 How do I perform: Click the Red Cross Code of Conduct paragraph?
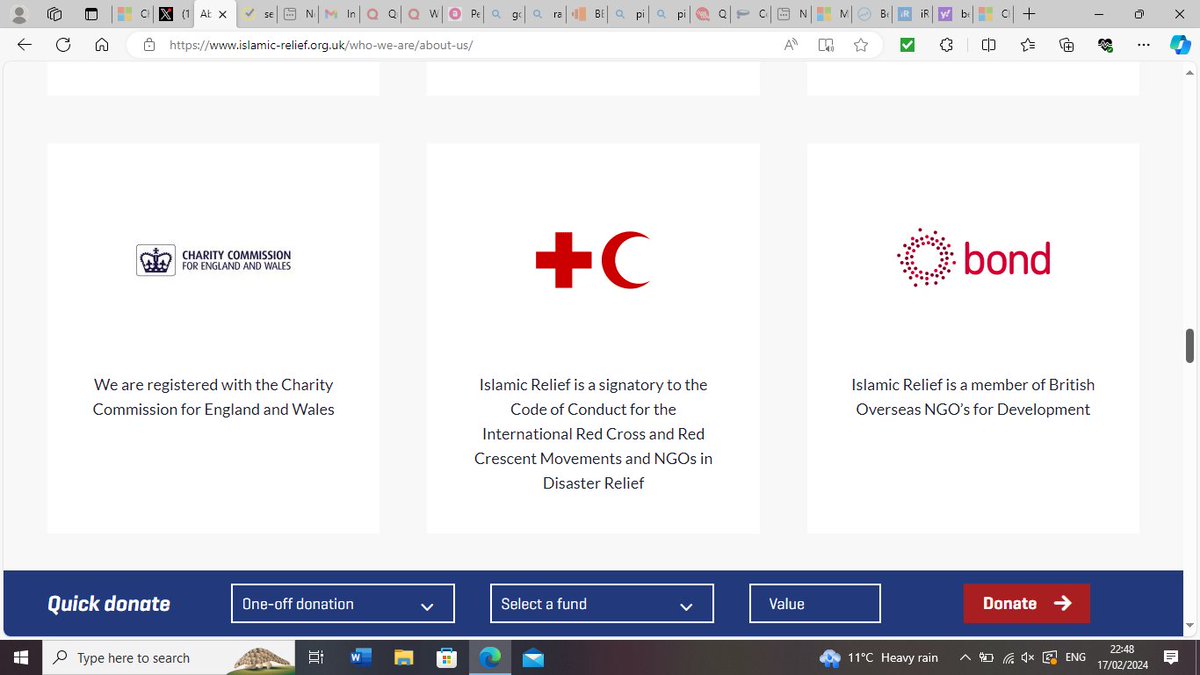(593, 434)
